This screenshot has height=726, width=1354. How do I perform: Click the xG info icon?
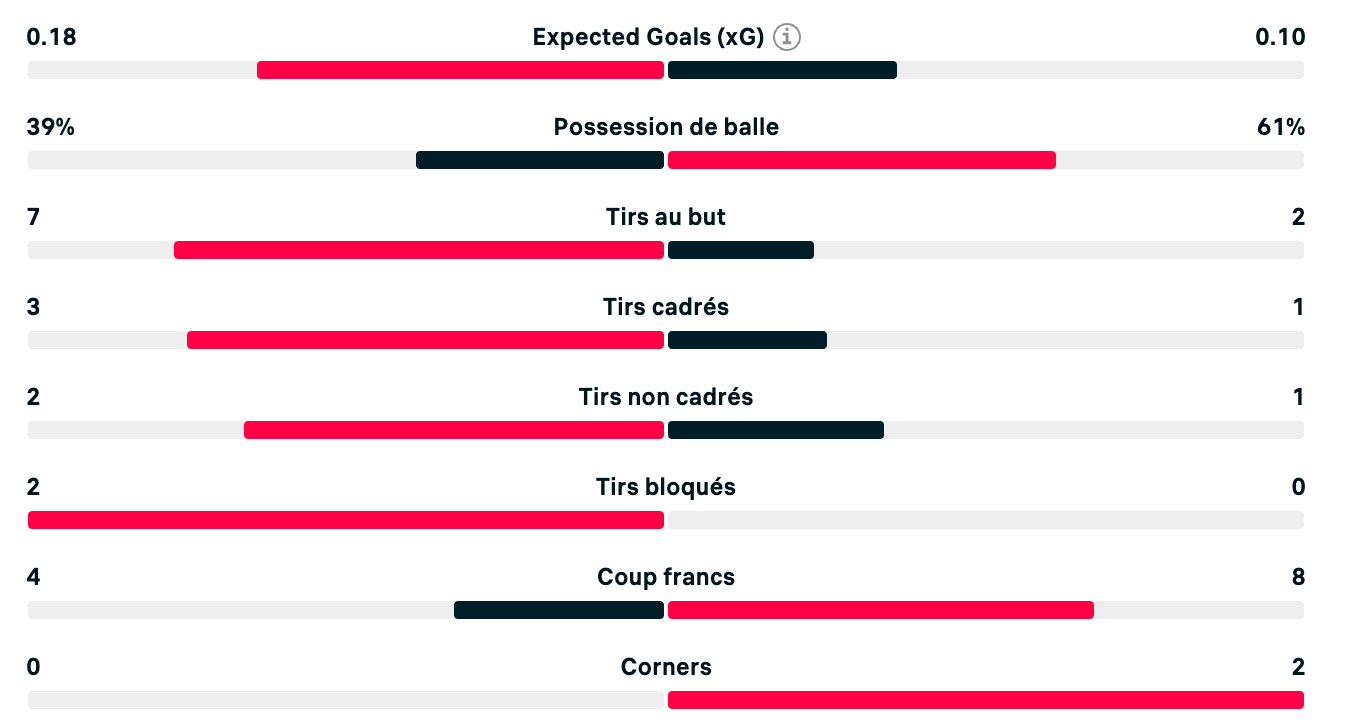(788, 37)
